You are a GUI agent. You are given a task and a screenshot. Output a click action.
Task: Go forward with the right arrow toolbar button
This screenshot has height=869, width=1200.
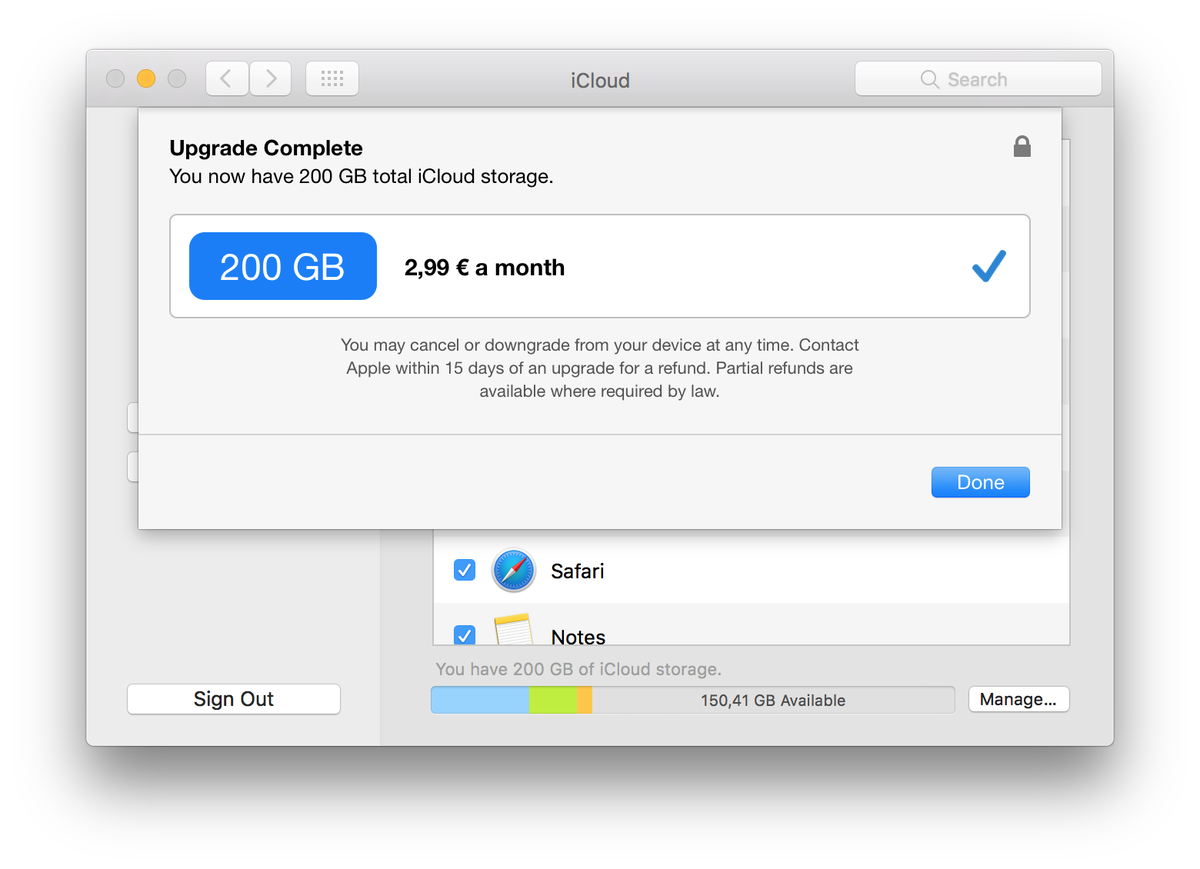(270, 79)
